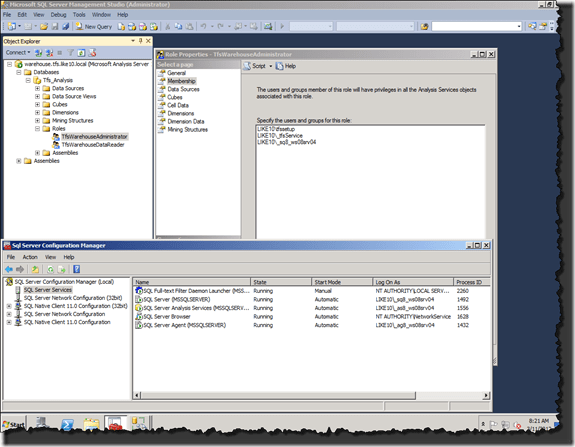
Task: Click the Up one level folder icon
Action: point(35,270)
